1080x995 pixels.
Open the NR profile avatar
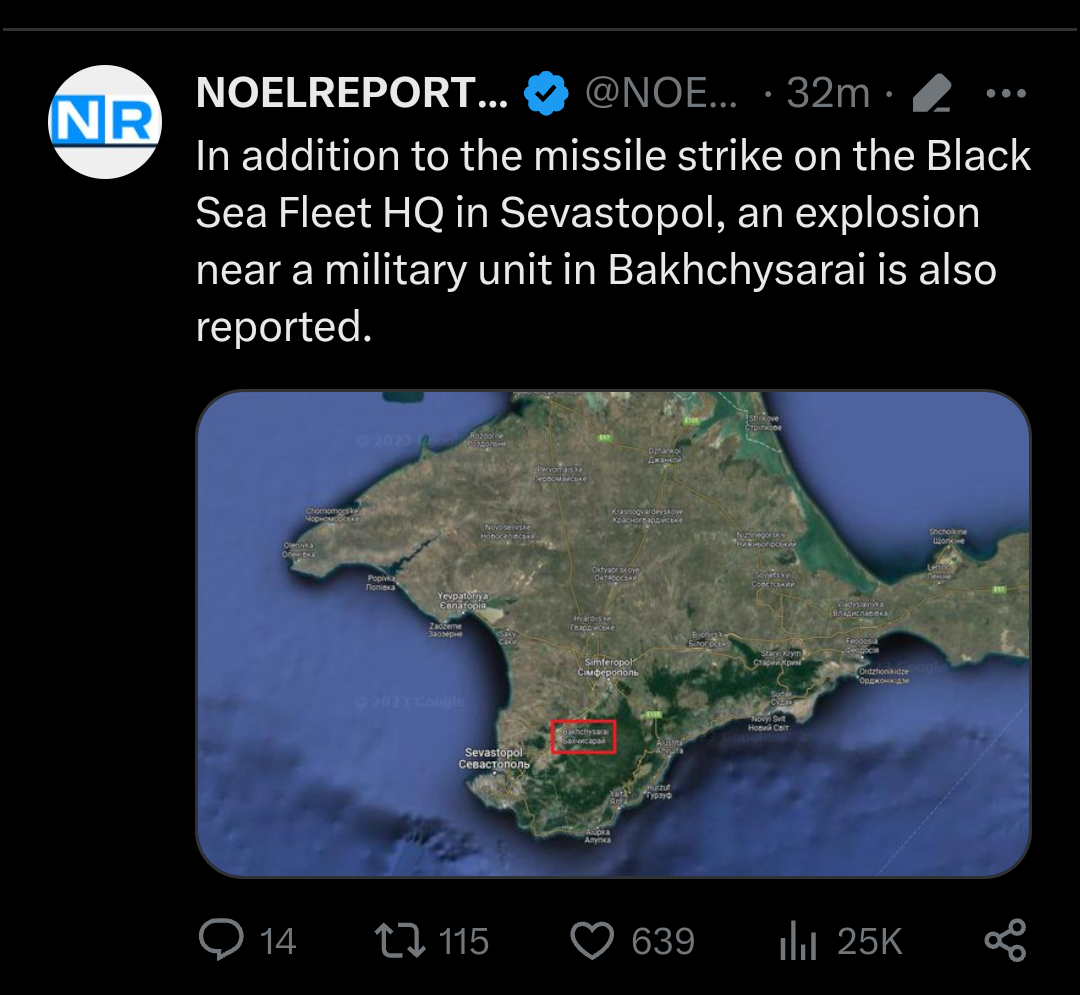[x=105, y=122]
